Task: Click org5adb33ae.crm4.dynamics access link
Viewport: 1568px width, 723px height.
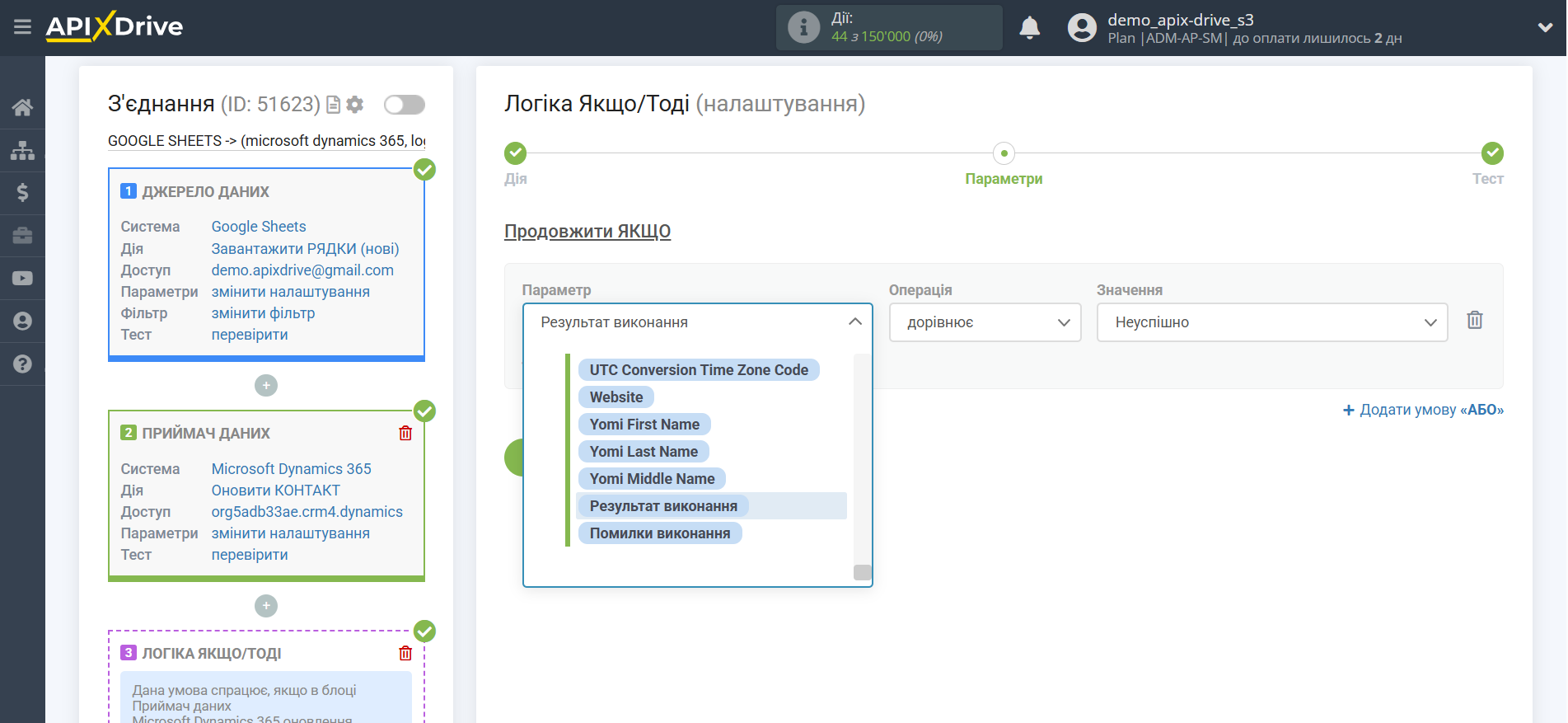Action: coord(307,512)
